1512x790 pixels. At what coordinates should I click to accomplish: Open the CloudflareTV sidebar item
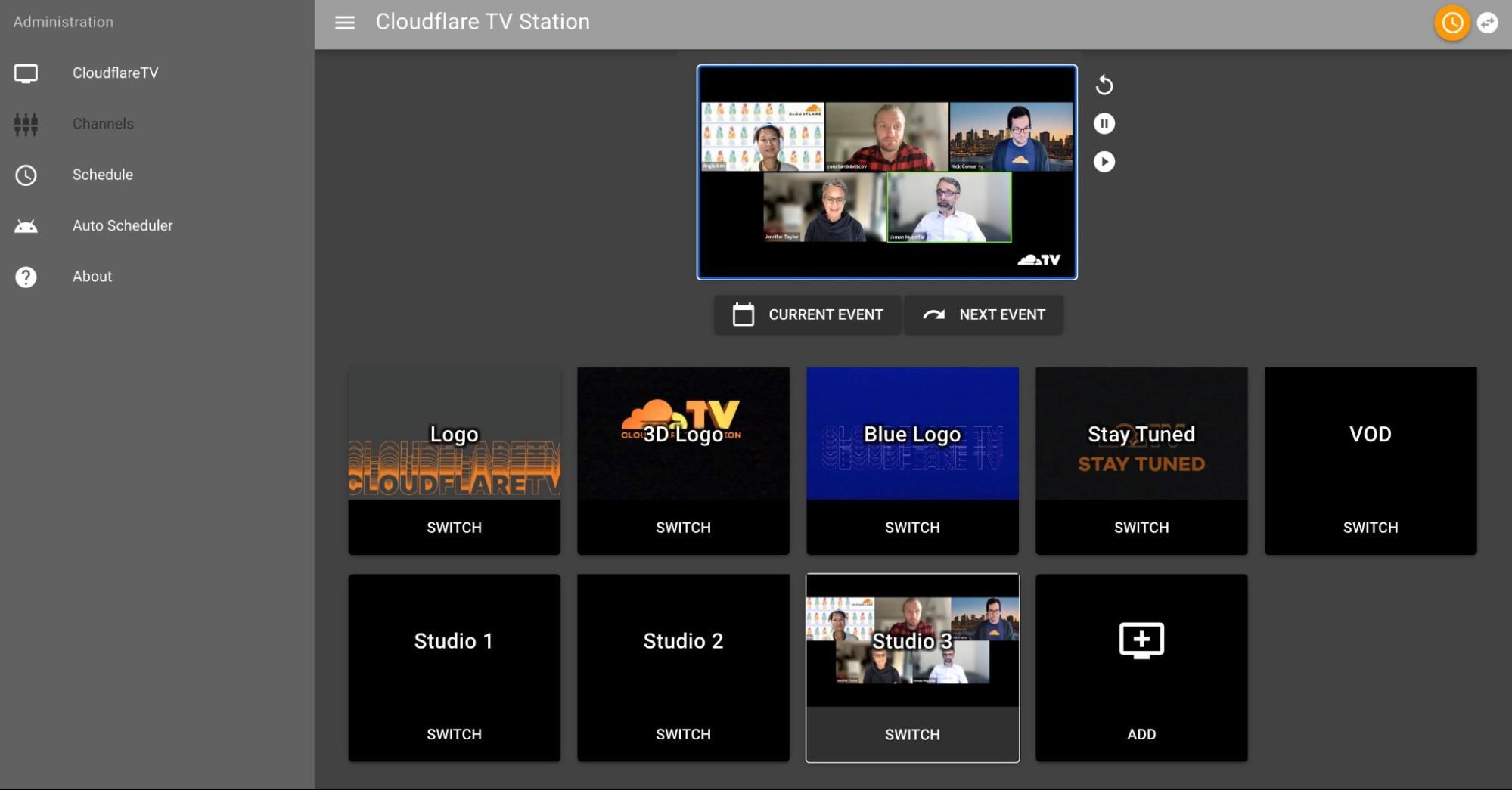coord(115,73)
